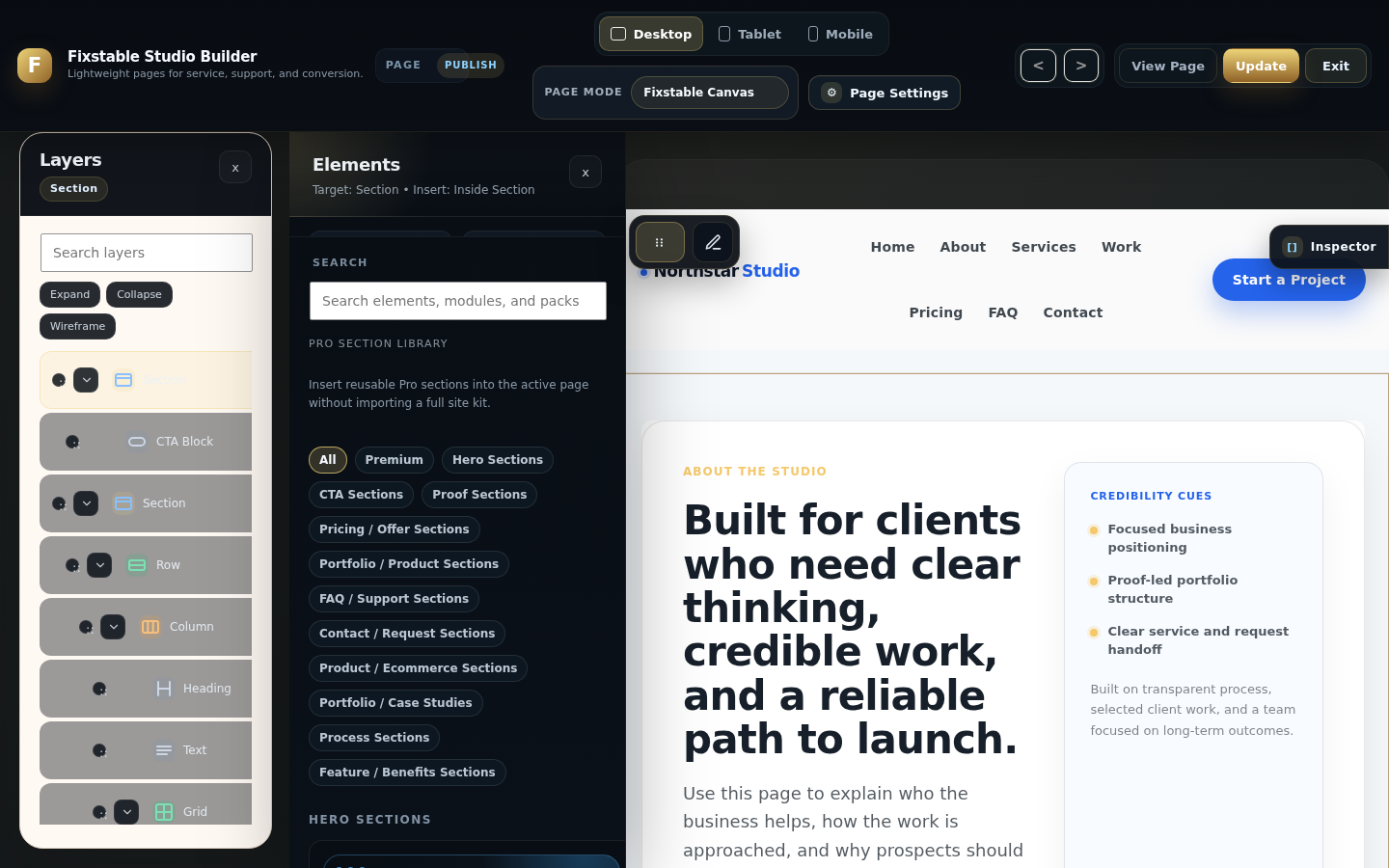Toggle the dot on the Grid layer
Screen dimensions: 1389x868
[x=99, y=812]
